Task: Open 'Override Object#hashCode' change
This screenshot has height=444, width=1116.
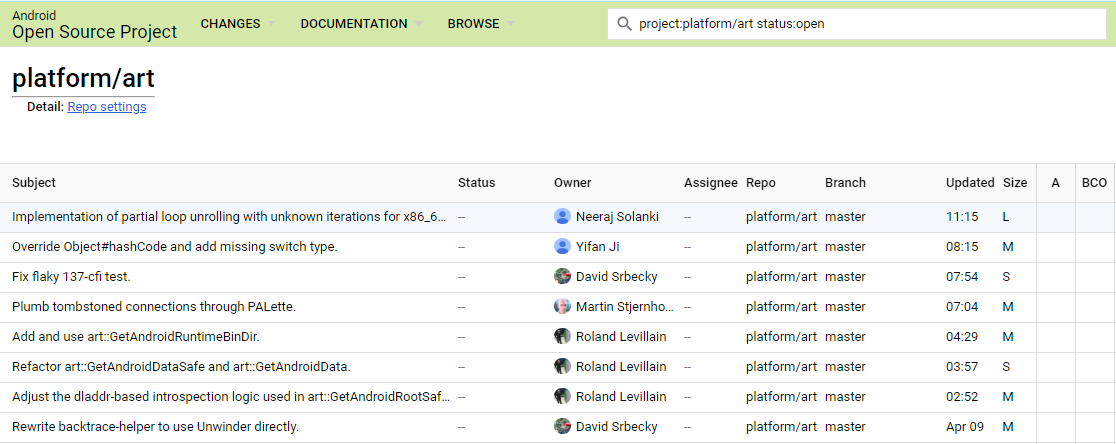Action: pos(175,246)
